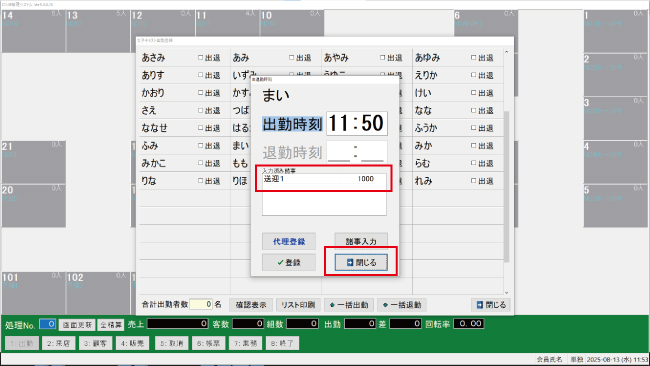Tick the 出退 checkbox for ふうか
The width and height of the screenshot is (650, 366).
(x=473, y=128)
